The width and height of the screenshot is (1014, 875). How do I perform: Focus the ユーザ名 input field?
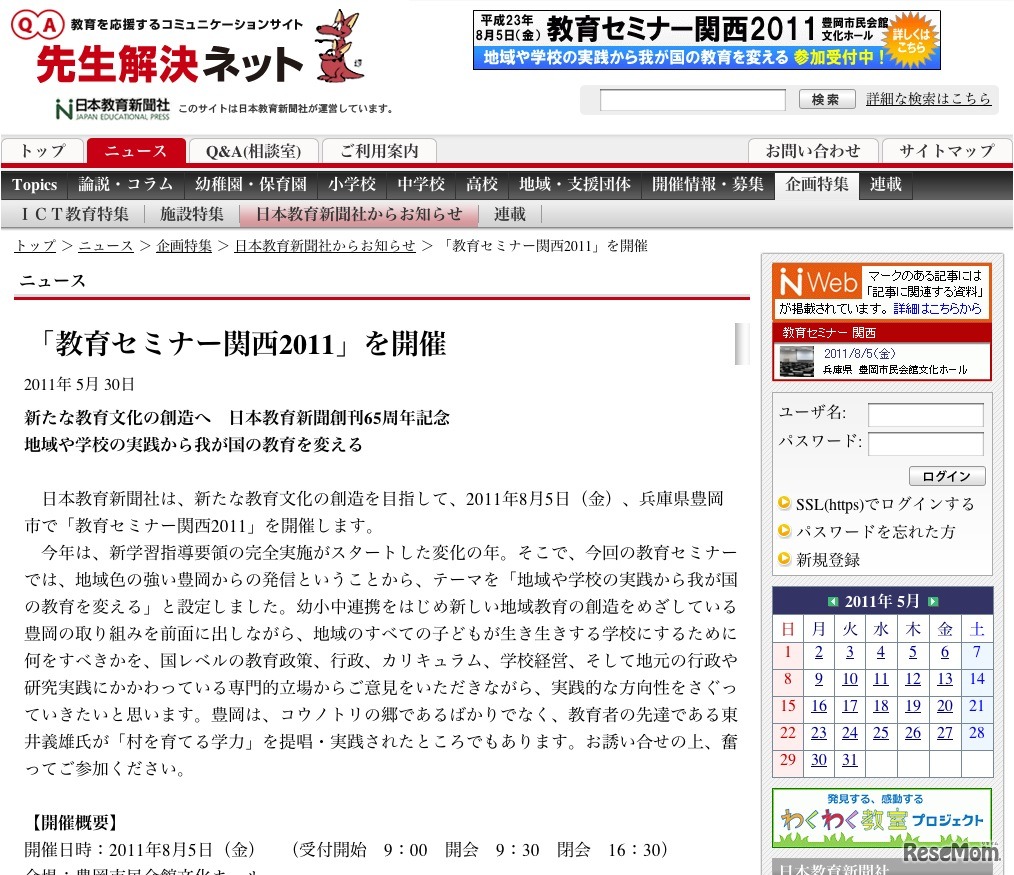925,415
